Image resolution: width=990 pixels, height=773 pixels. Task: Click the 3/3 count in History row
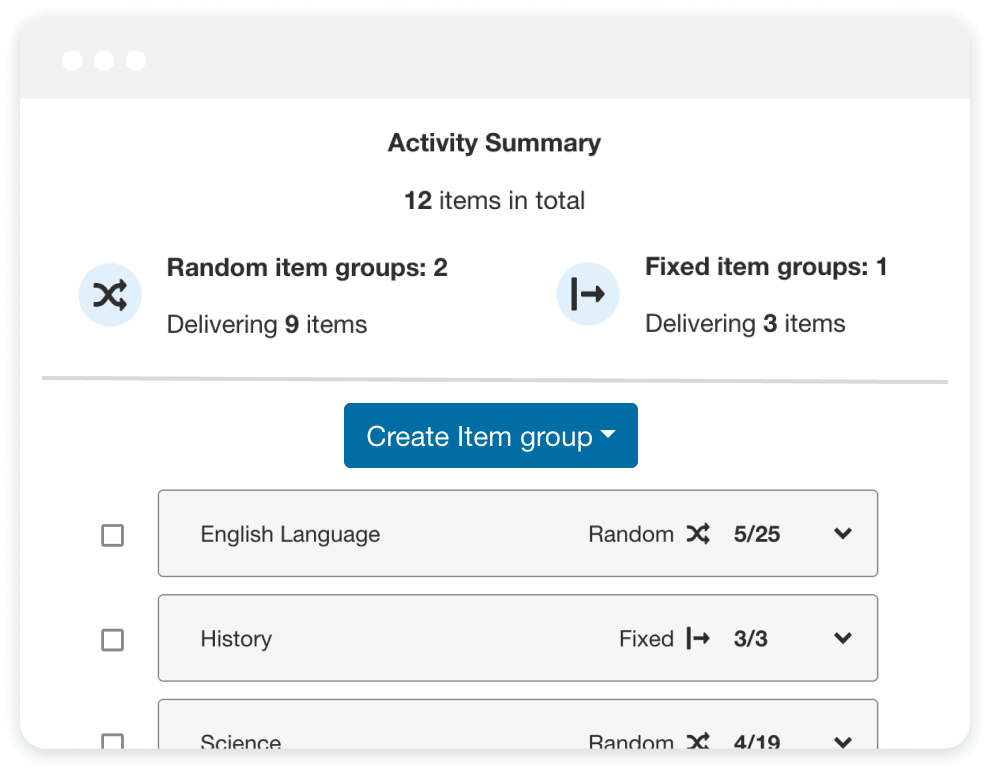(750, 639)
